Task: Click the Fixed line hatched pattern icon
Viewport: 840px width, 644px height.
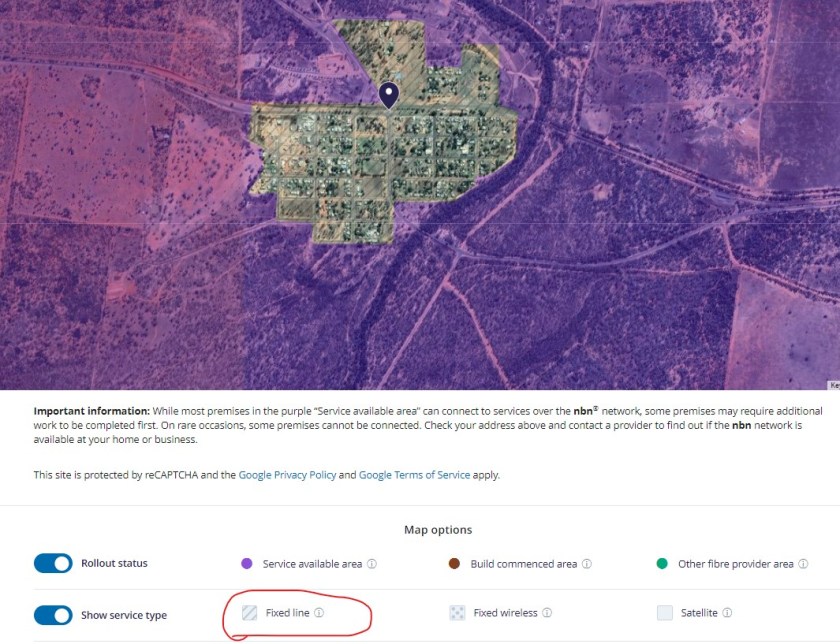Action: coord(248,613)
